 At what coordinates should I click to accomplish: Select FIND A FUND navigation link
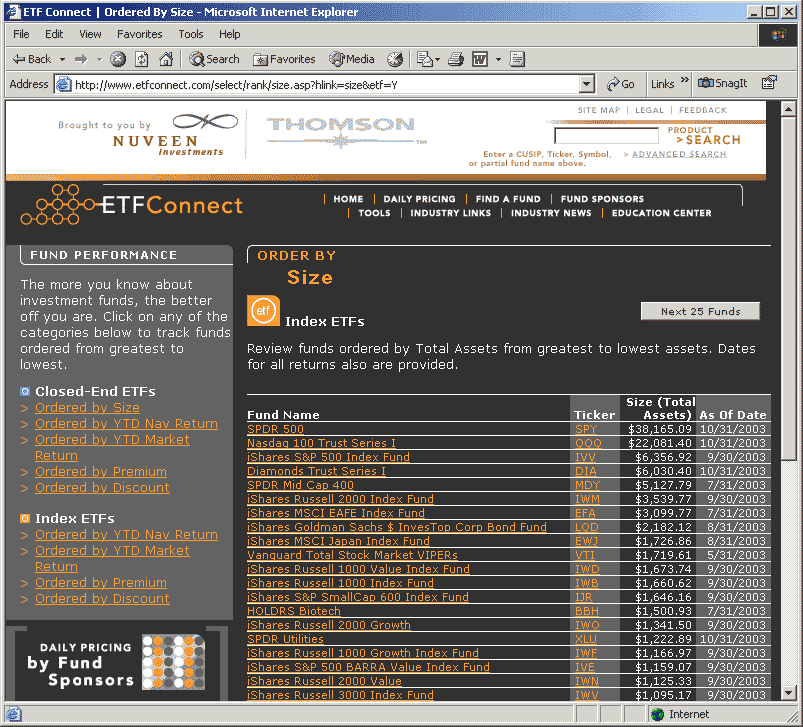(x=507, y=199)
